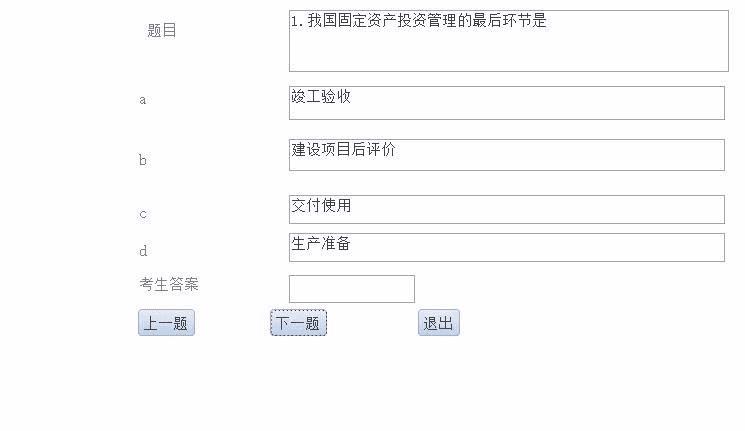The height and width of the screenshot is (431, 745).
Task: Focus the 考生答案 answer input box
Action: 351,289
